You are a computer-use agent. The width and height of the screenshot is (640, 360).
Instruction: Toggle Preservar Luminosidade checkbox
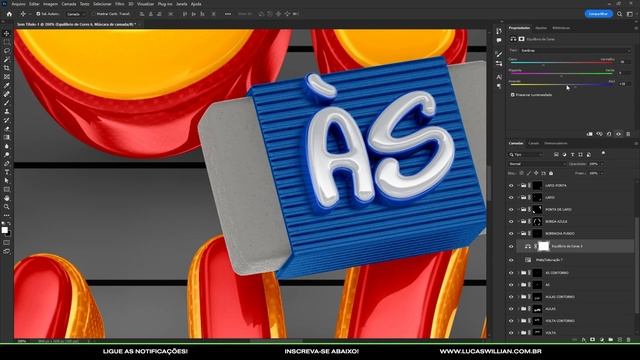click(513, 95)
